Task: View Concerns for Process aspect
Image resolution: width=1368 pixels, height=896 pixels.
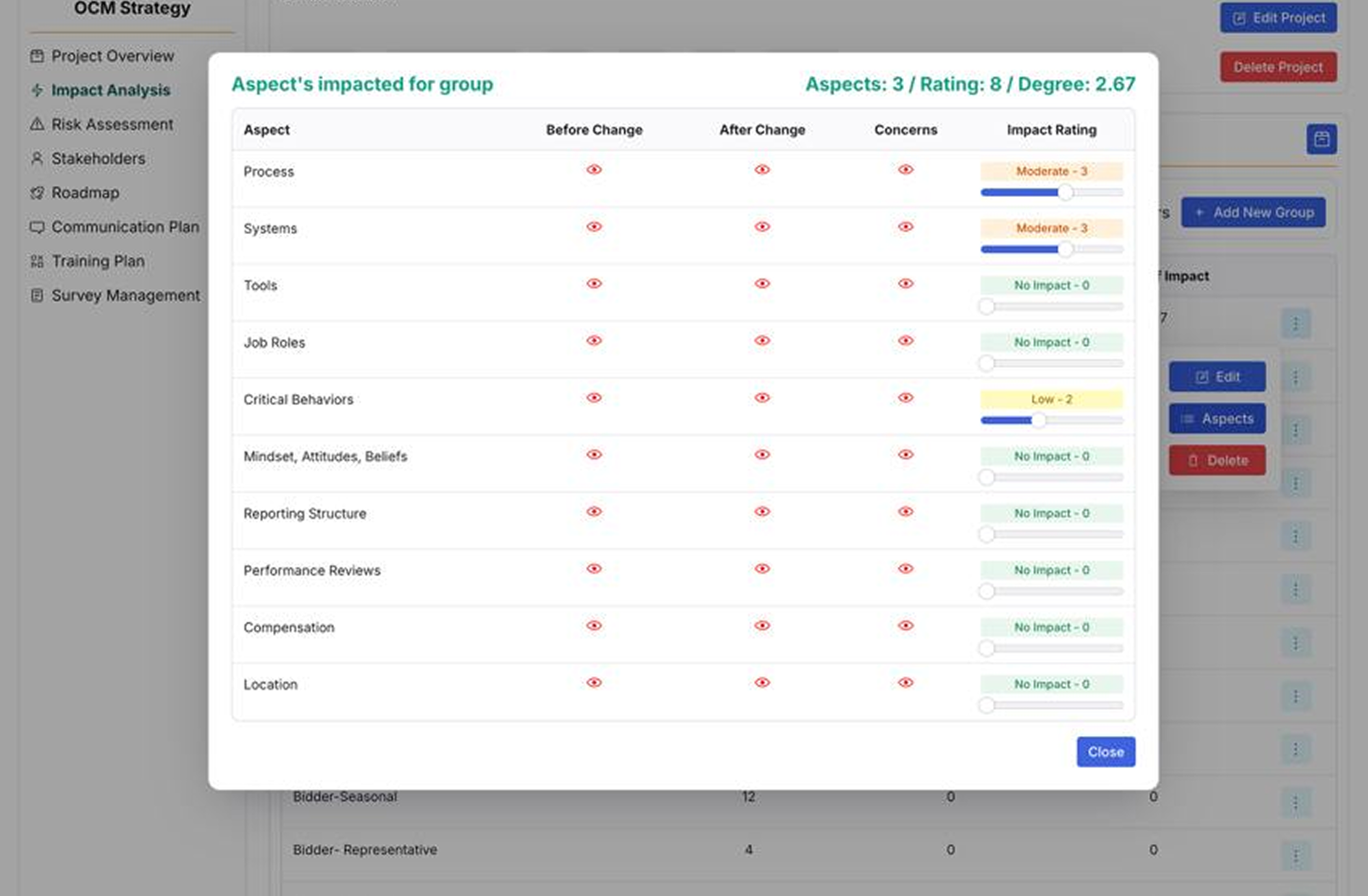Action: pyautogui.click(x=905, y=170)
